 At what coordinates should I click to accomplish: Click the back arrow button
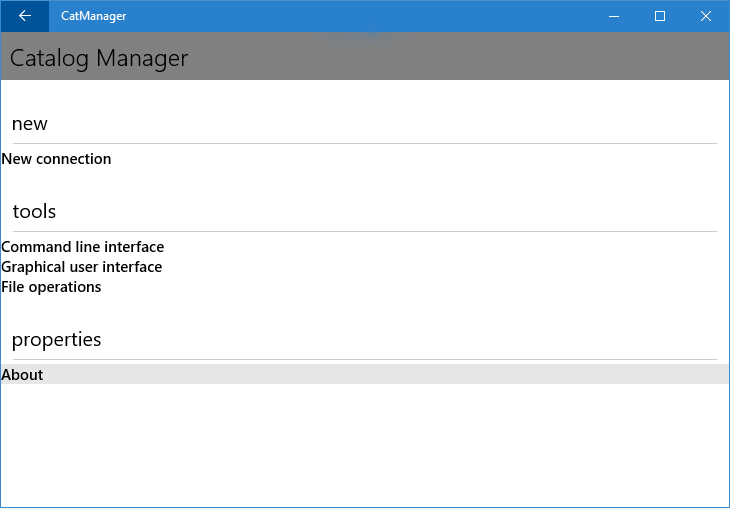[x=24, y=16]
